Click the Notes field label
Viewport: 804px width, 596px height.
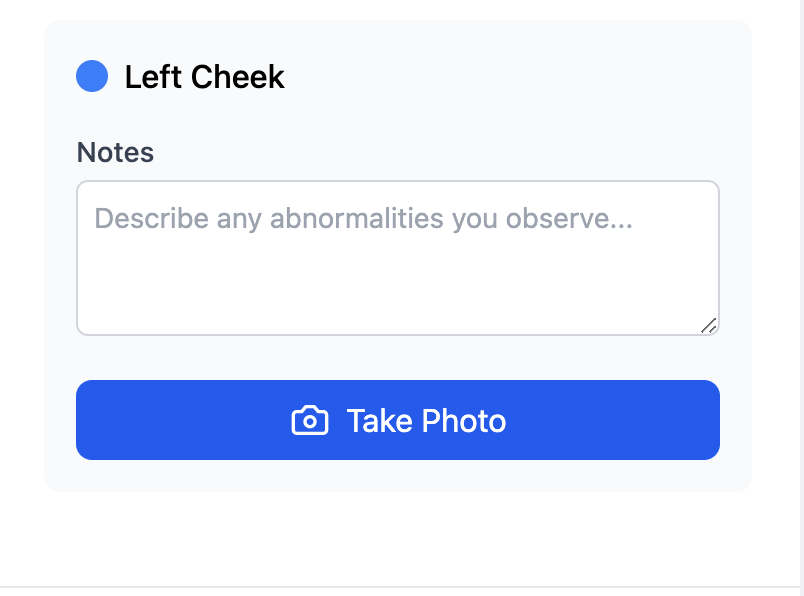(x=115, y=152)
